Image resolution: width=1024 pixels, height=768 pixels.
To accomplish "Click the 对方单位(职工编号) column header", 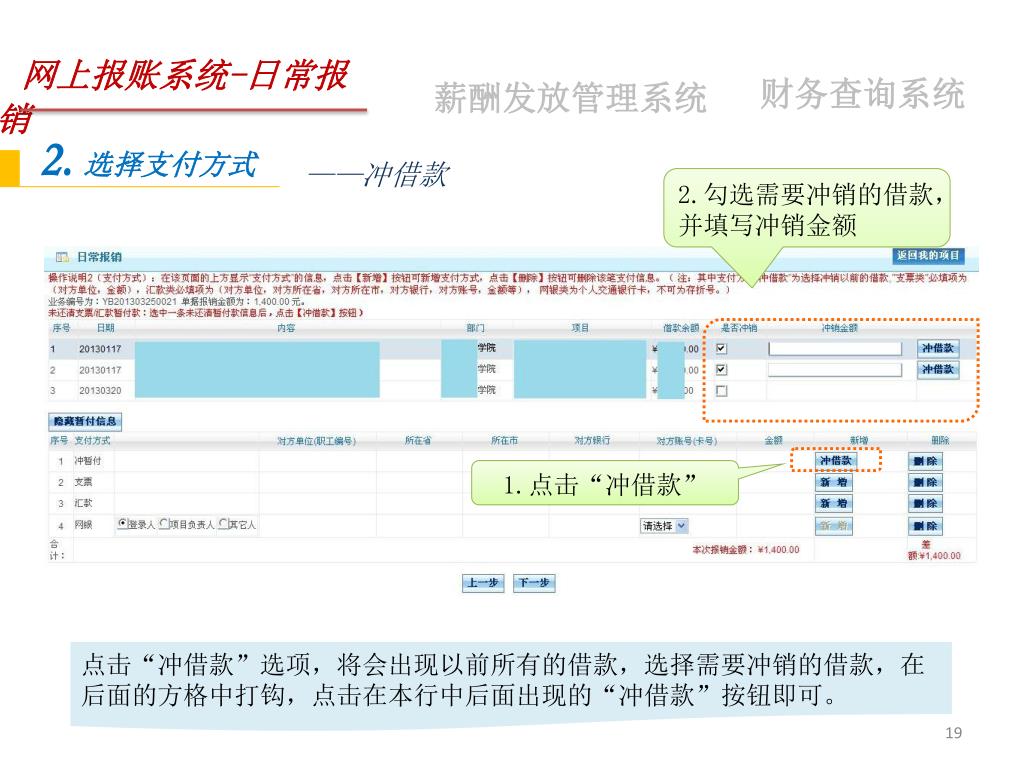I will tap(316, 441).
